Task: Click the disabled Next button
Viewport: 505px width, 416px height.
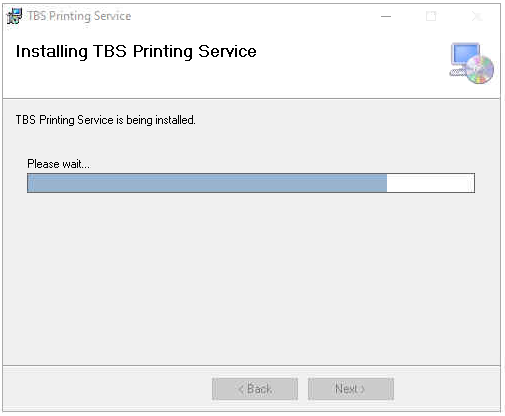Action: [351, 389]
